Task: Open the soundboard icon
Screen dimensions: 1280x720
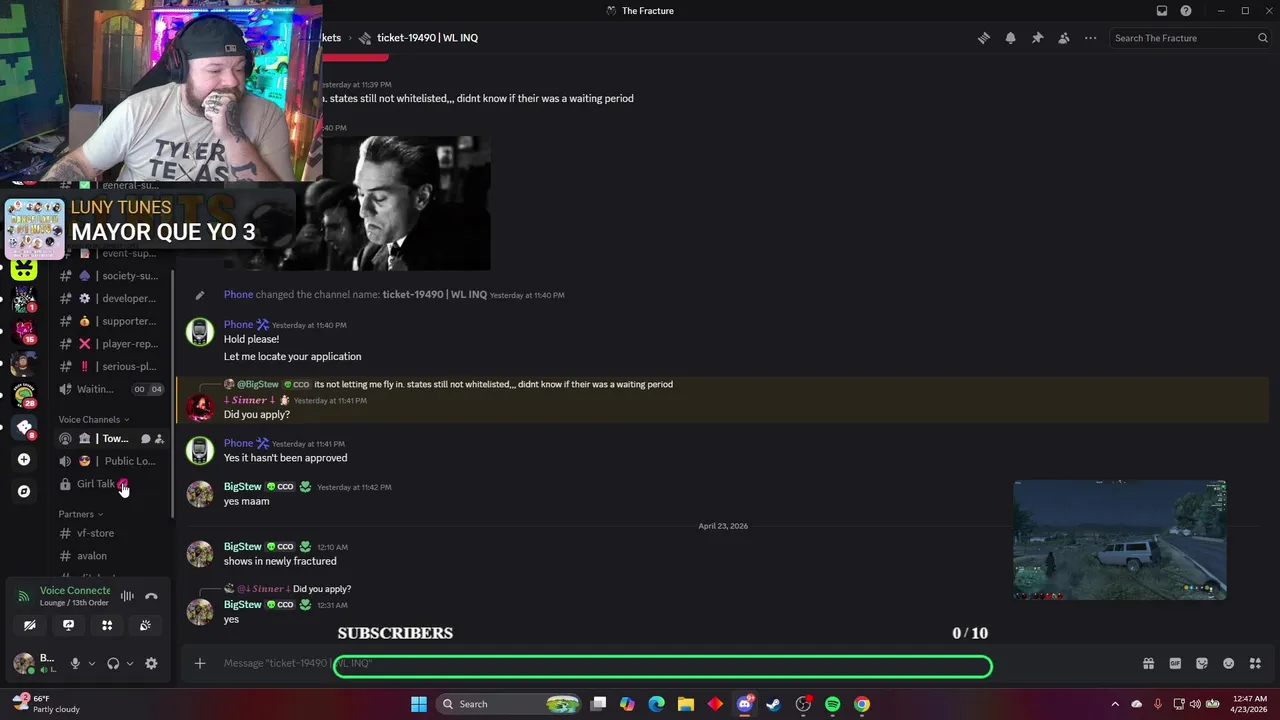Action: click(145, 625)
